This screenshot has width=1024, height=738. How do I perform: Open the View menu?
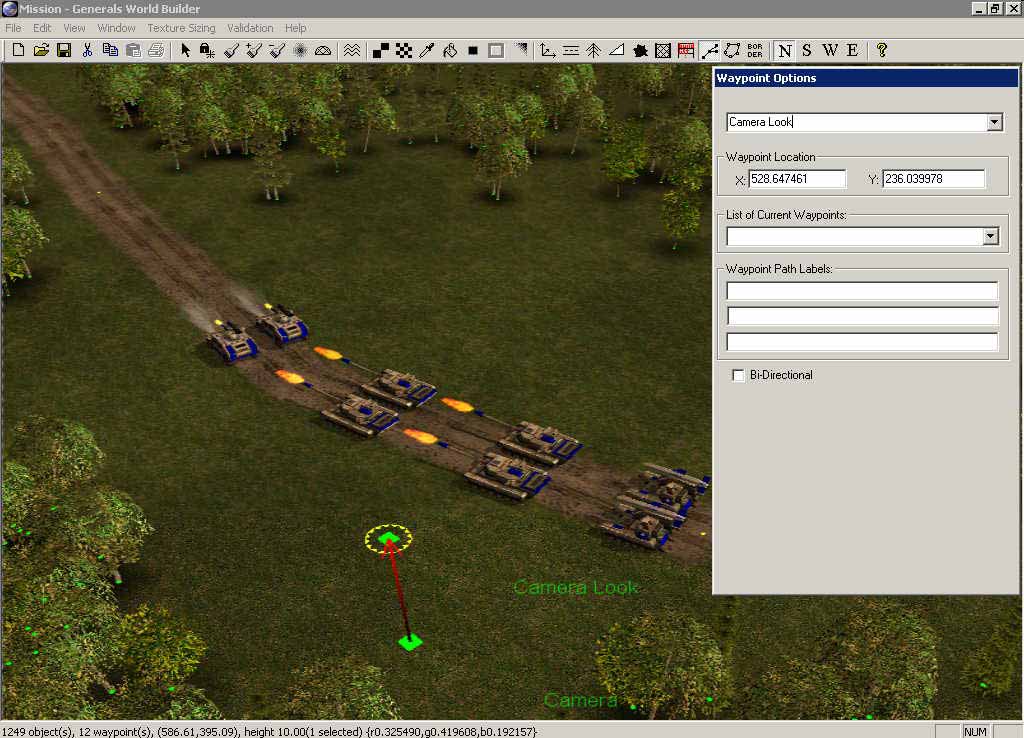(x=74, y=28)
